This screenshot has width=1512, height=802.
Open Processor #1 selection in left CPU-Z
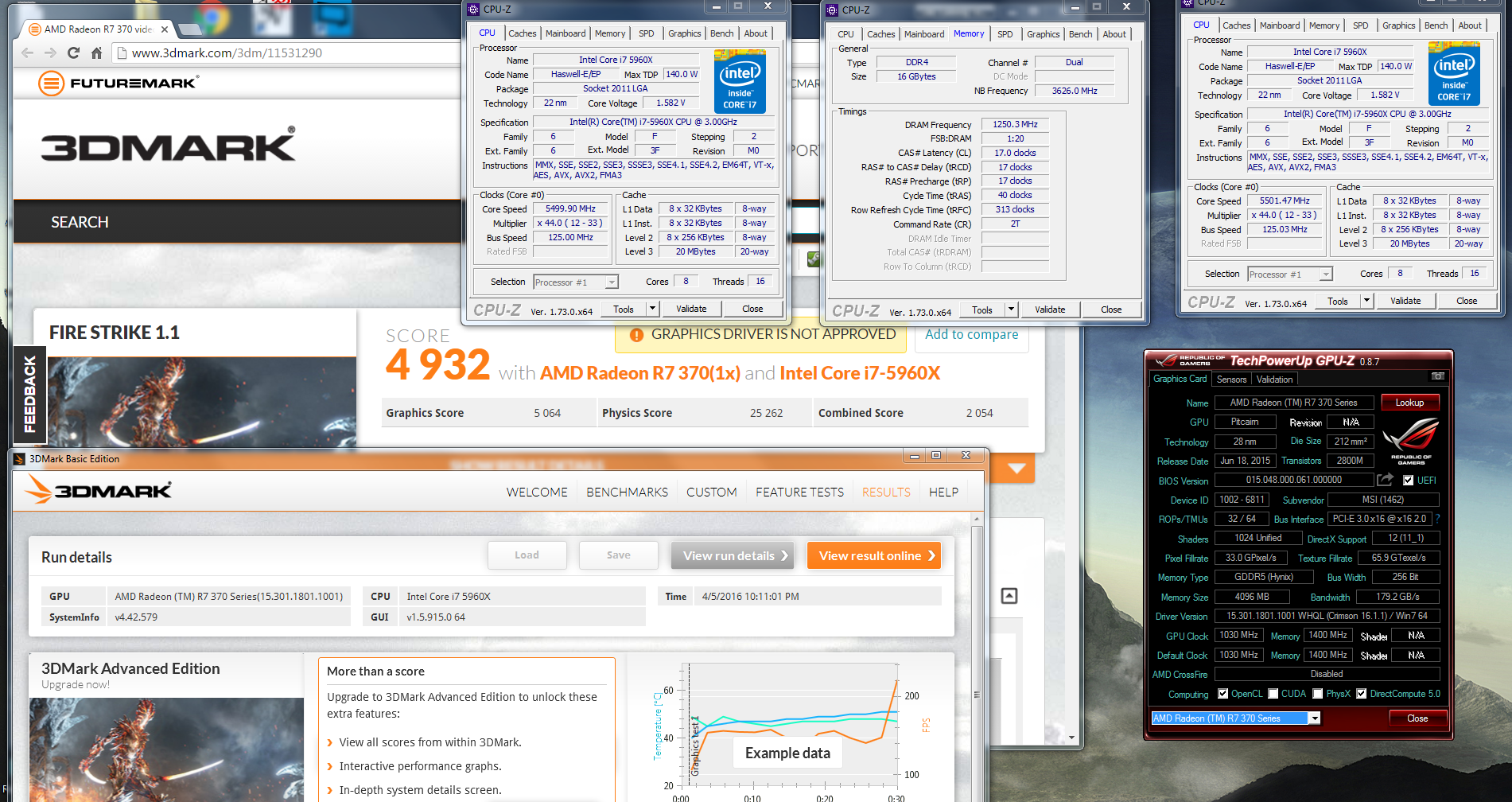pyautogui.click(x=576, y=282)
